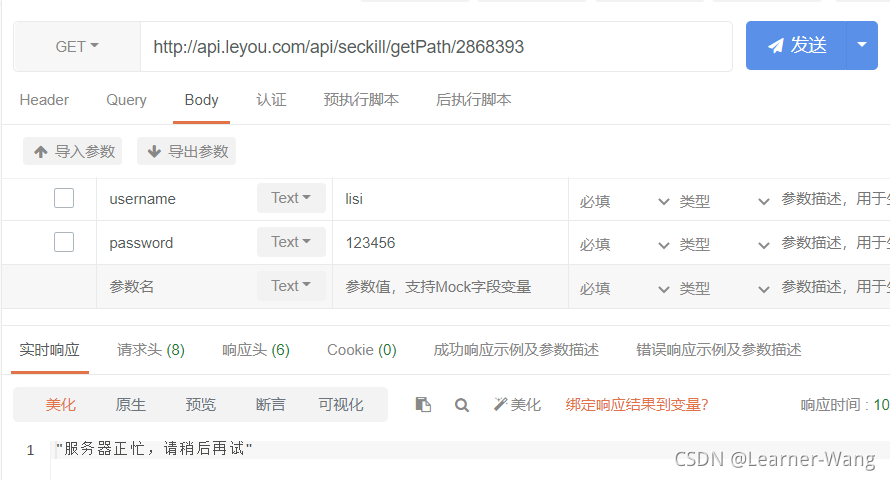Open the Text type dropdown for password
The image size is (890, 480).
click(x=291, y=242)
